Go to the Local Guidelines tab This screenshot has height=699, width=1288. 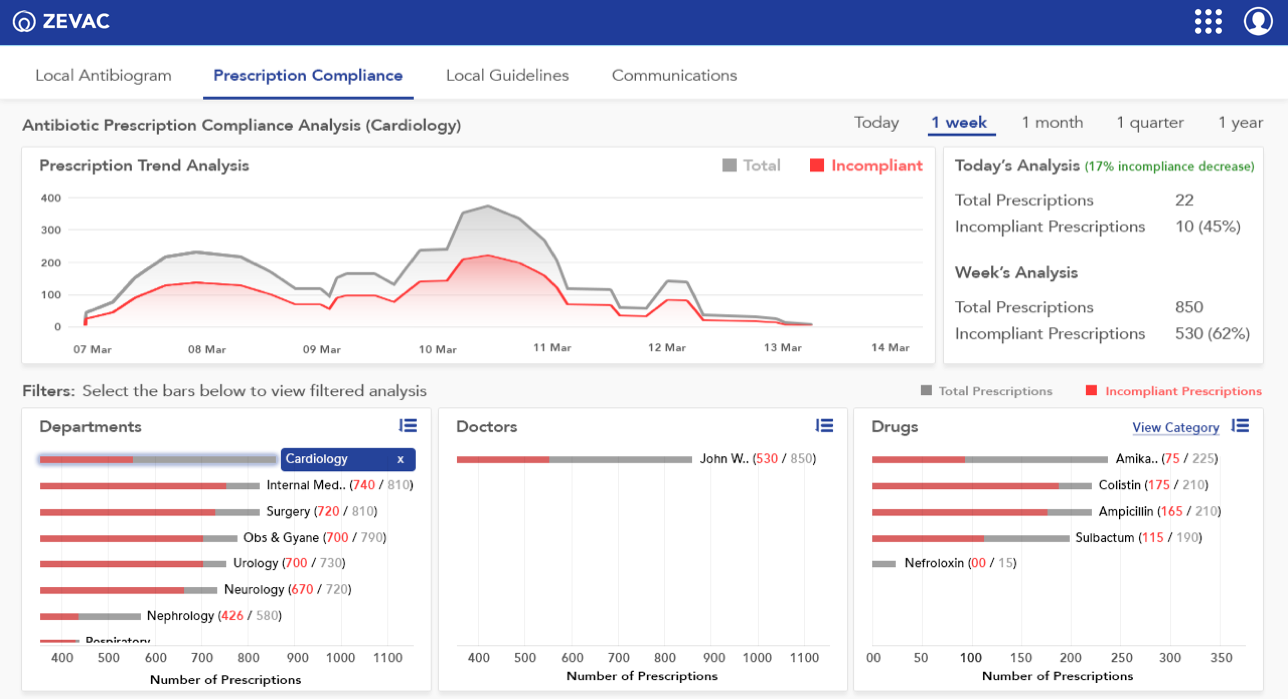pyautogui.click(x=507, y=76)
